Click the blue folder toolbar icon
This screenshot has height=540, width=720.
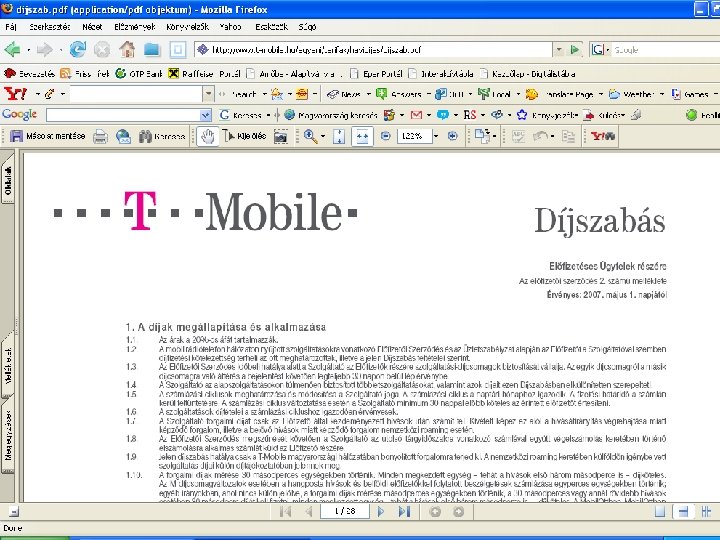(152, 49)
